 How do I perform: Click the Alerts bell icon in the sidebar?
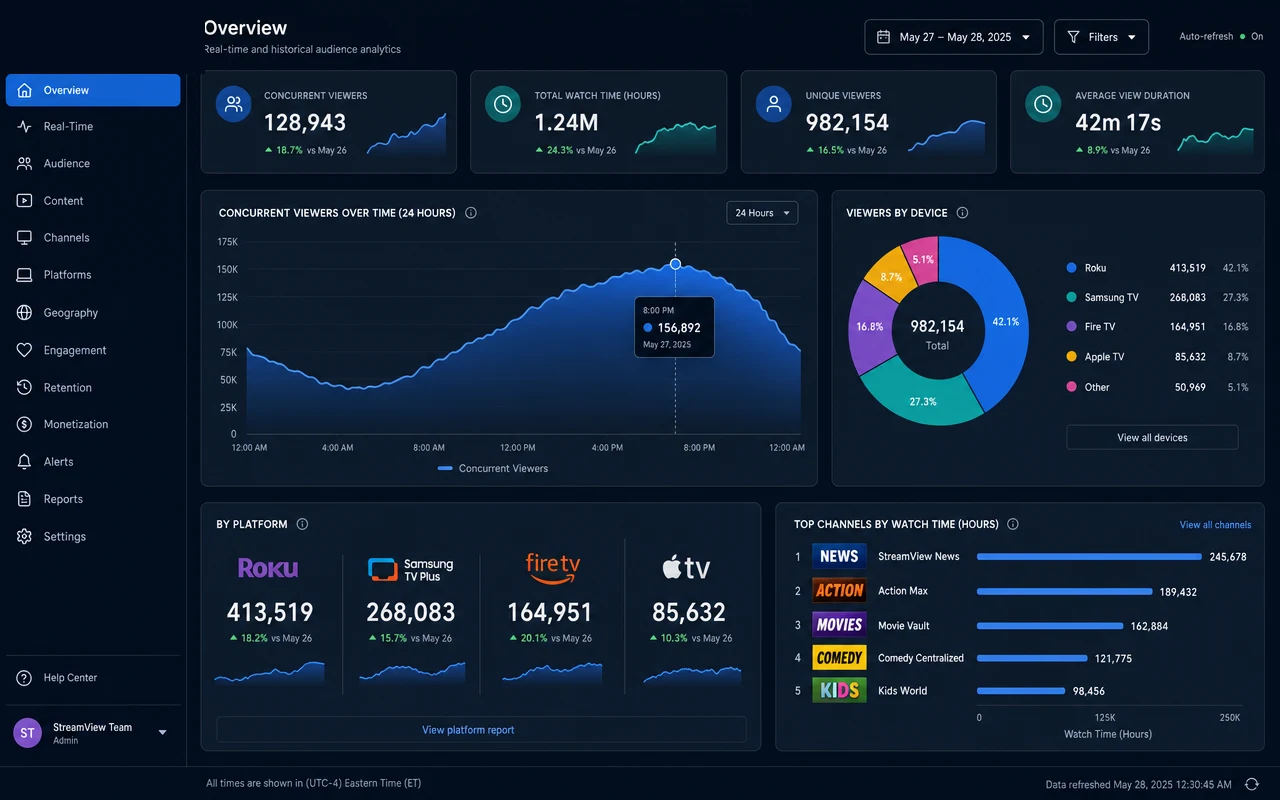click(25, 462)
